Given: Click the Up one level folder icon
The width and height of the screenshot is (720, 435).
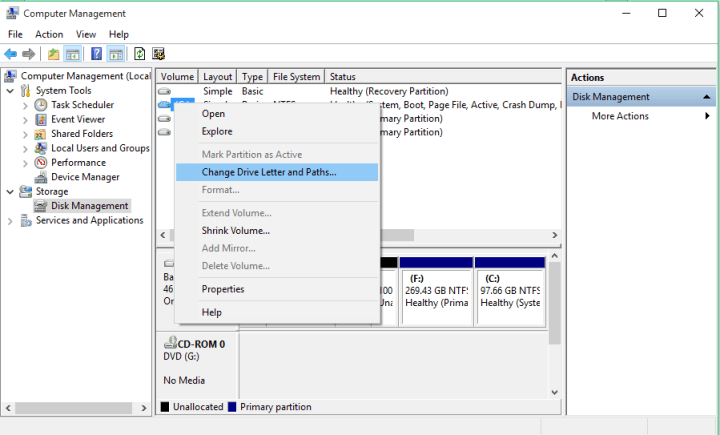Looking at the screenshot, I should (53, 54).
